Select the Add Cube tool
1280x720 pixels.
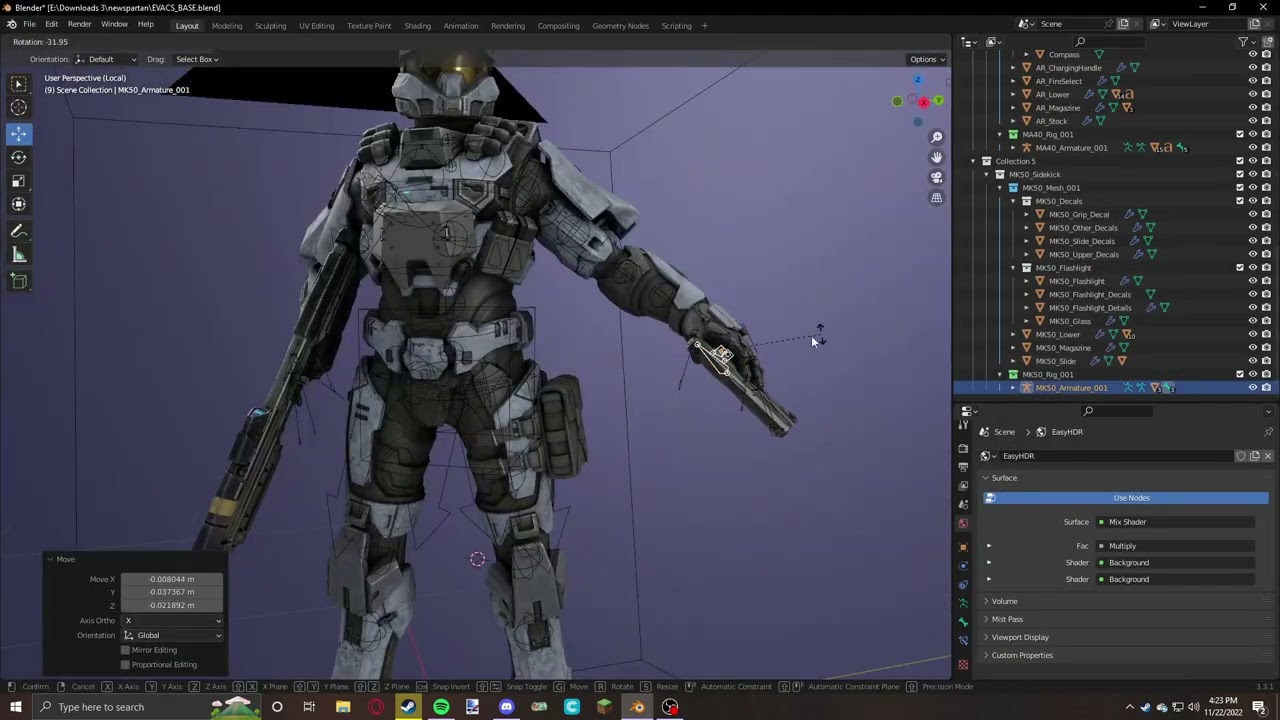[19, 282]
